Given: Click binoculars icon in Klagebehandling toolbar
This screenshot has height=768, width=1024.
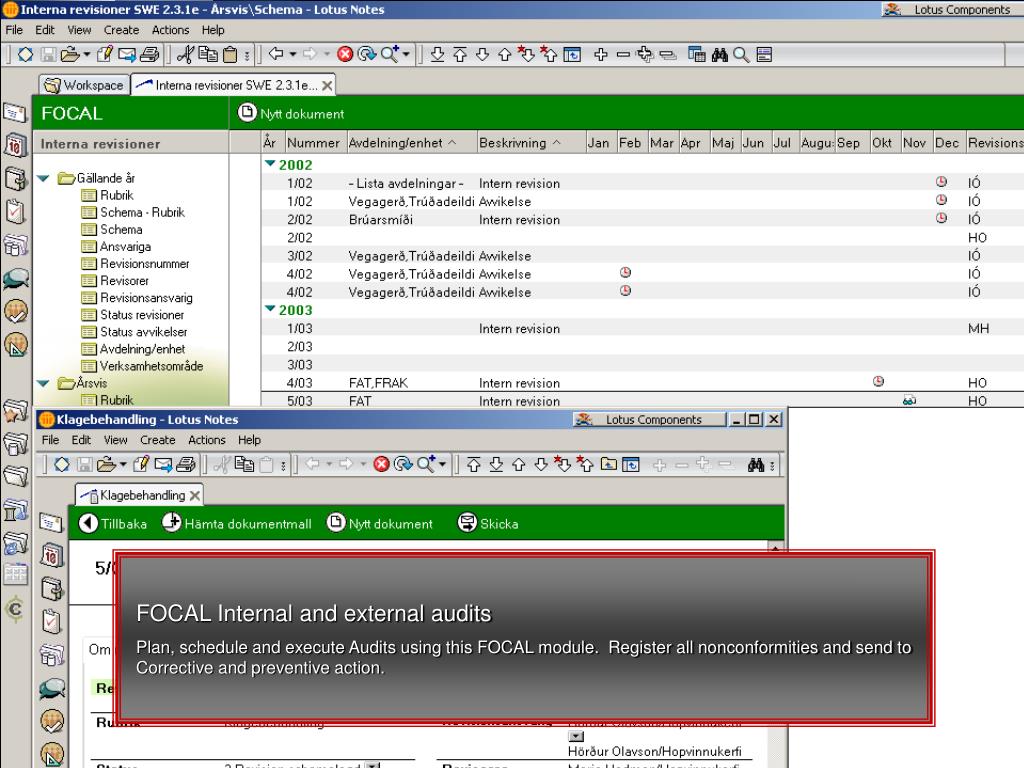Looking at the screenshot, I should [x=756, y=465].
